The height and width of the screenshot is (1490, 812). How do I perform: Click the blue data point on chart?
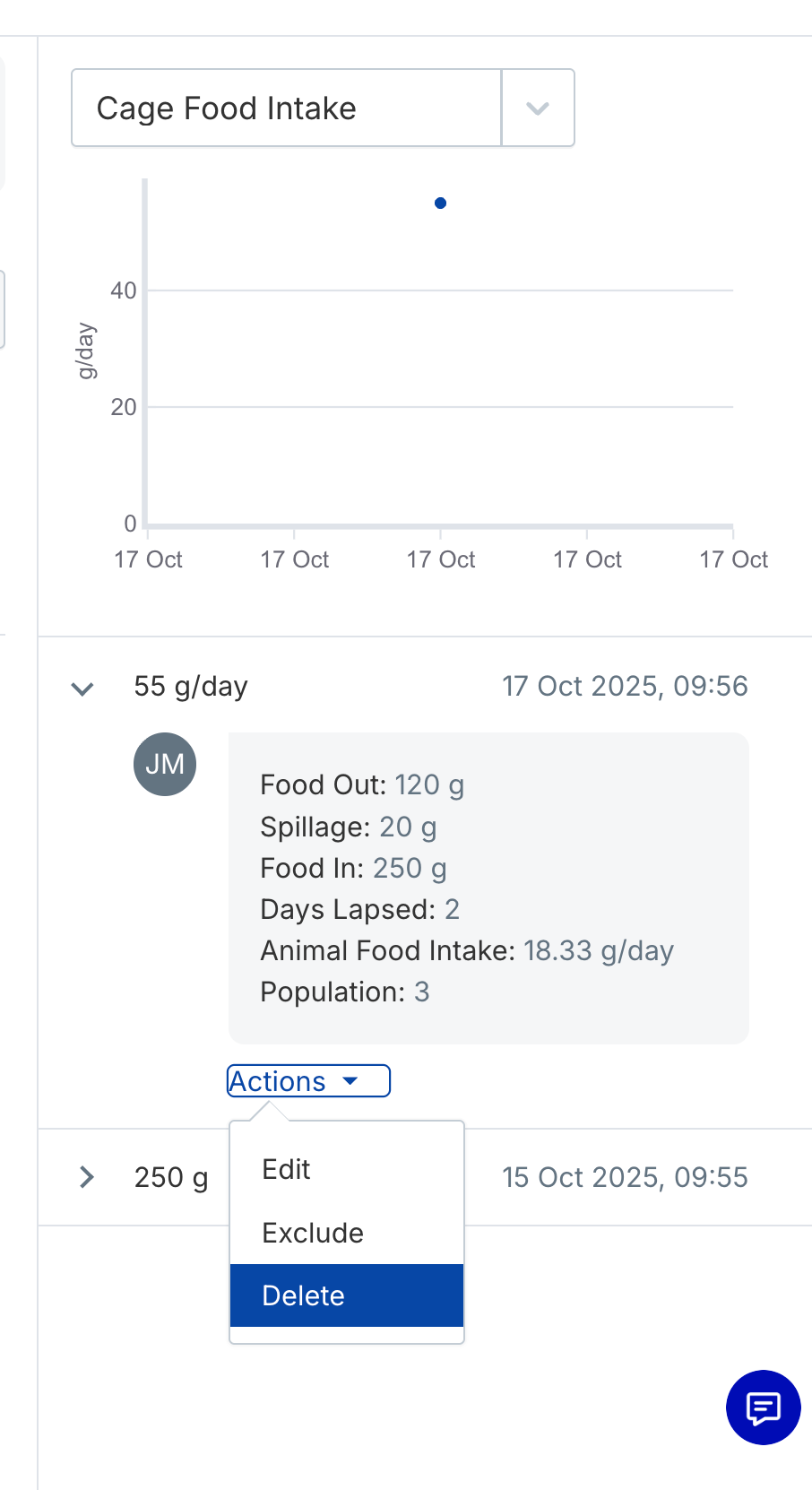click(440, 204)
